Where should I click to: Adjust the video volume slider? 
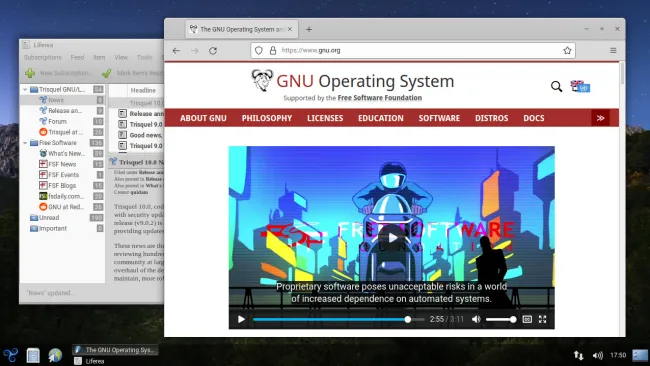point(501,319)
